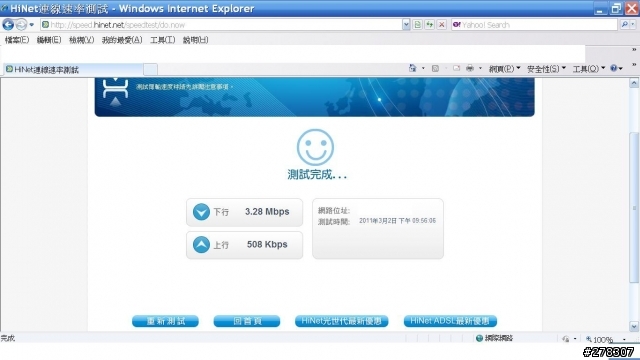Expand the command bar overflow chevron

[x=634, y=65]
